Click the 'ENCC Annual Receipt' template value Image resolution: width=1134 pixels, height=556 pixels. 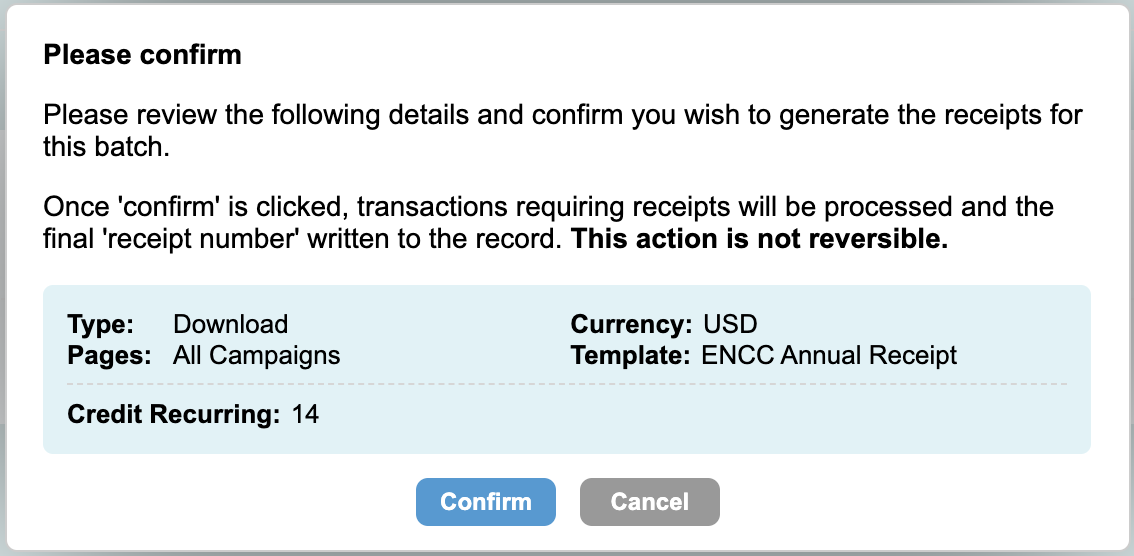(x=829, y=355)
